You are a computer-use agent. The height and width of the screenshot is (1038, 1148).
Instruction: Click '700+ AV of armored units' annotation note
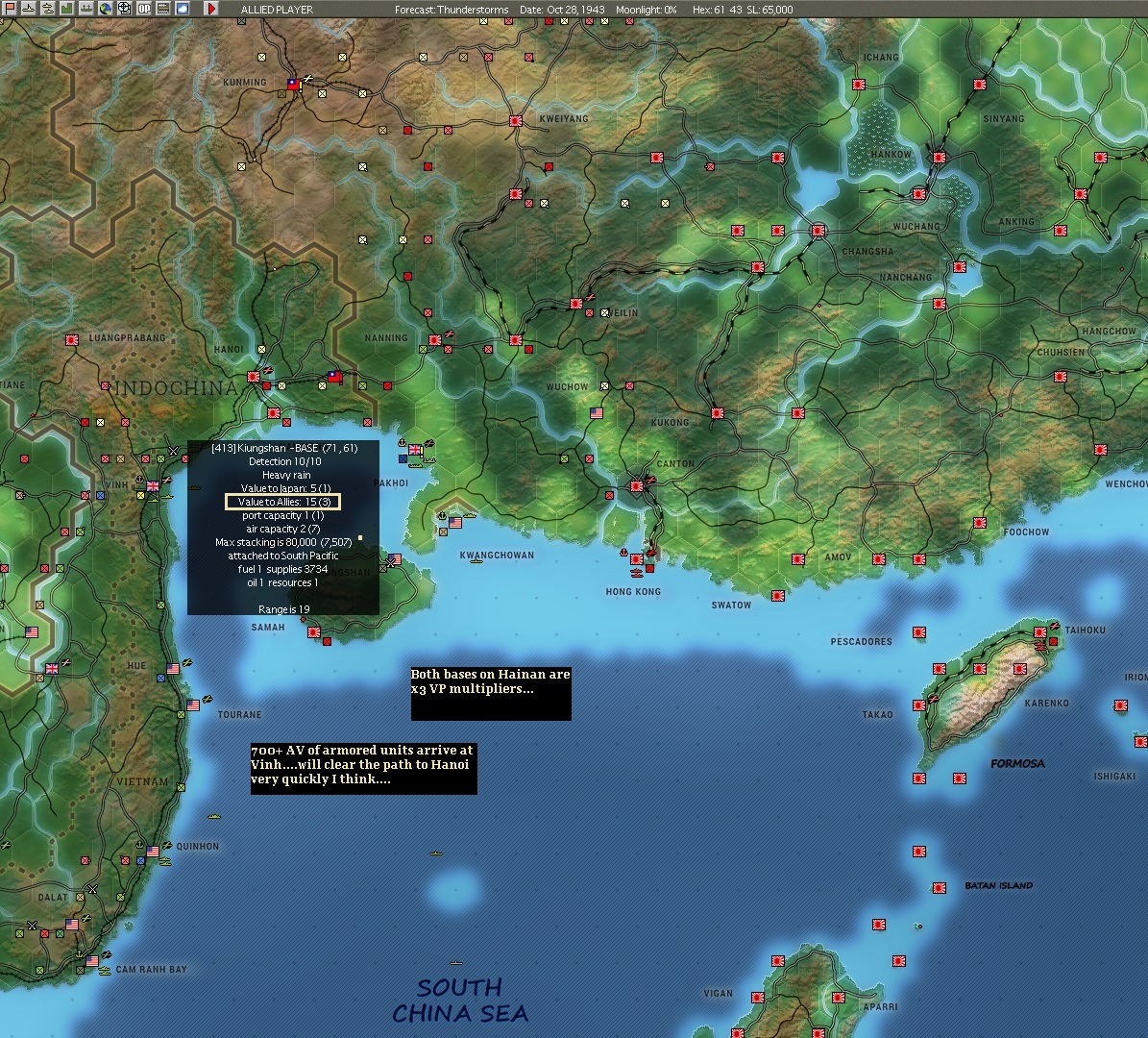pos(363,769)
